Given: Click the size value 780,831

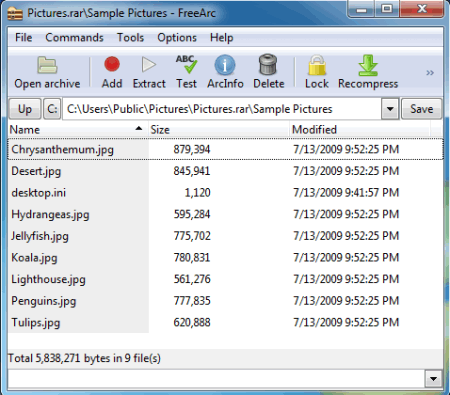Looking at the screenshot, I should coord(192,258).
